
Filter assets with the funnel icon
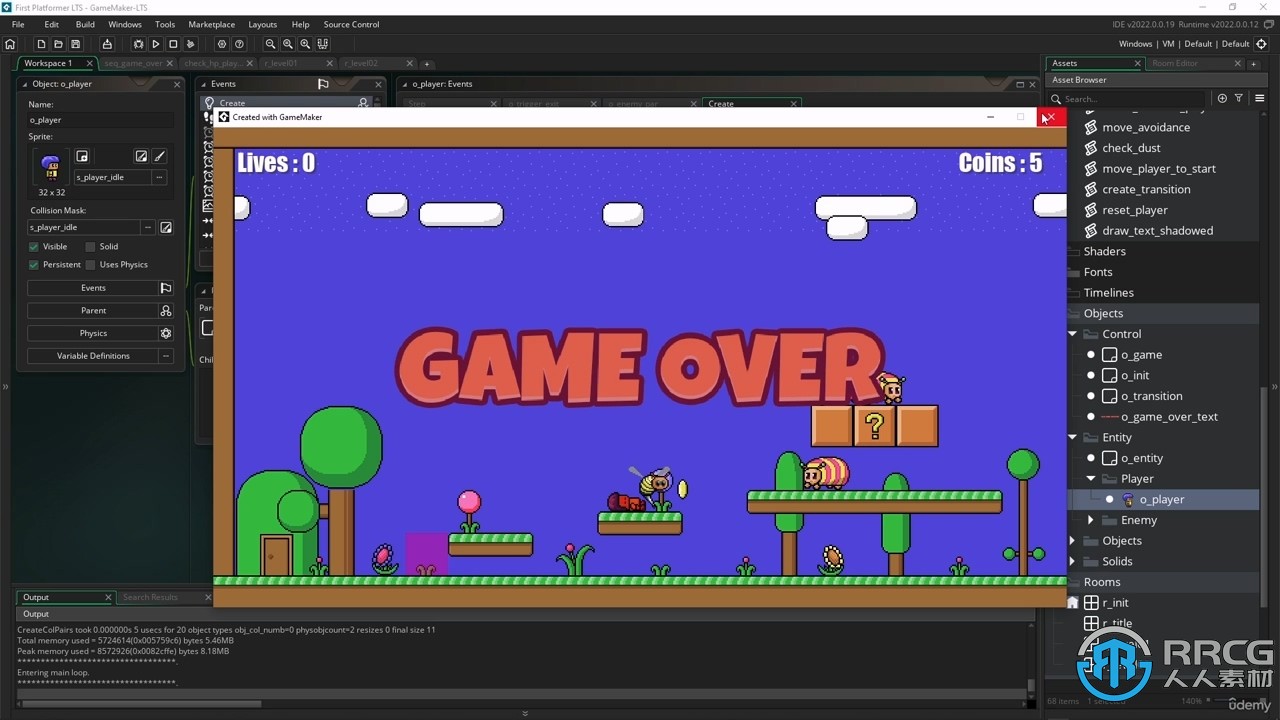1239,98
